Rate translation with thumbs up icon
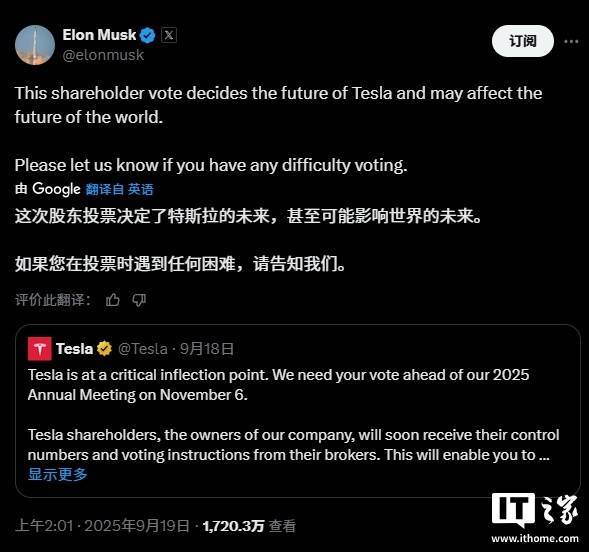 coord(113,300)
